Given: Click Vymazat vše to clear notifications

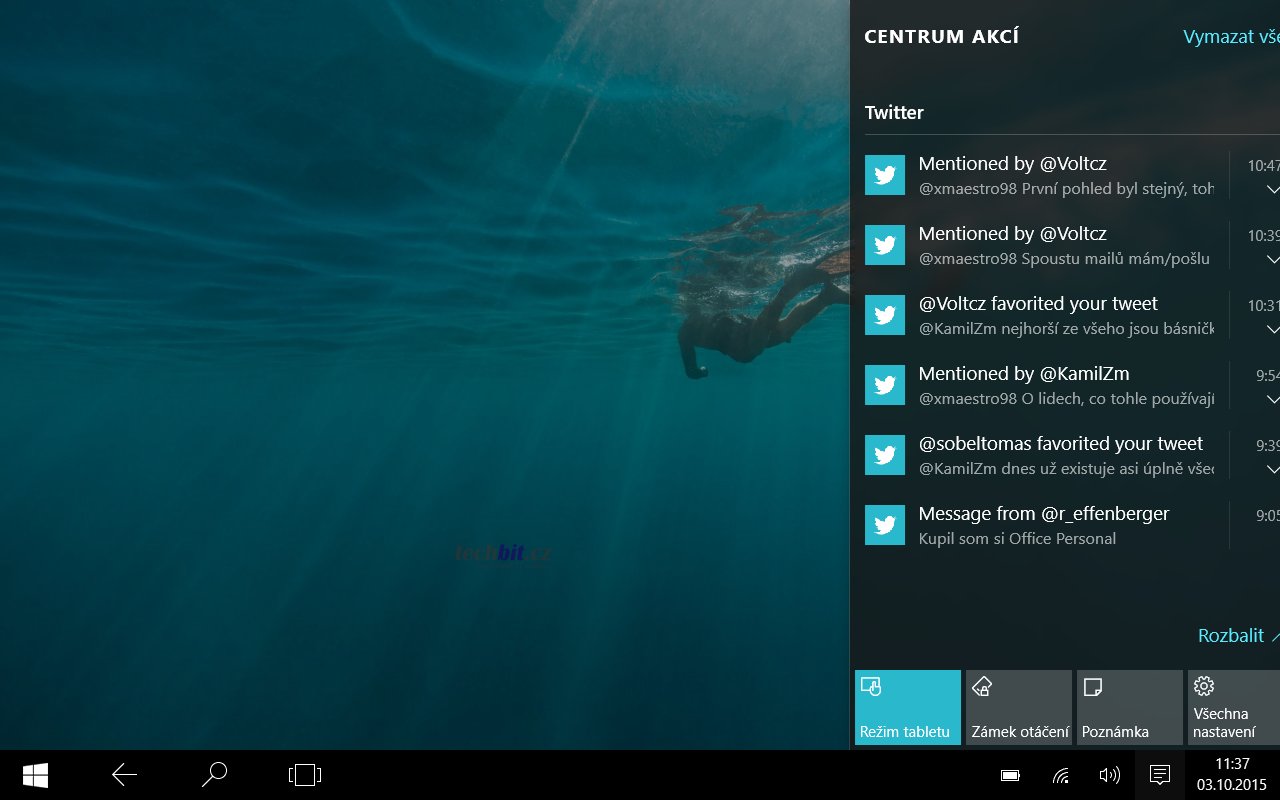Looking at the screenshot, I should tap(1230, 37).
